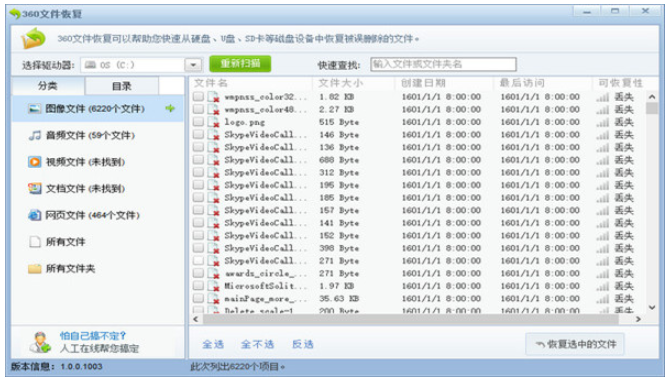Choose the video files play icon
Image resolution: width=668 pixels, height=379 pixels.
point(35,162)
